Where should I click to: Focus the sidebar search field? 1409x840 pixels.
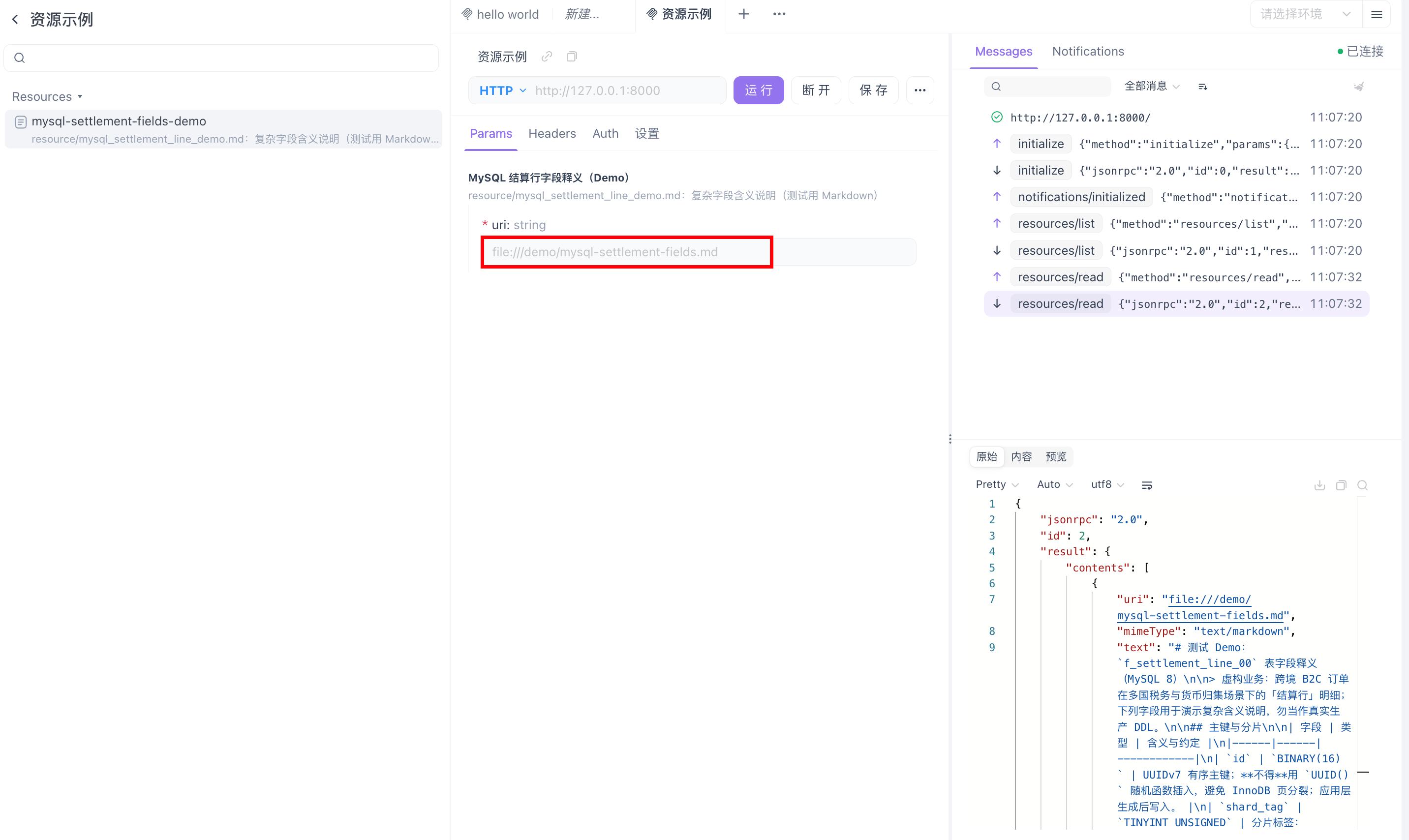[221, 58]
